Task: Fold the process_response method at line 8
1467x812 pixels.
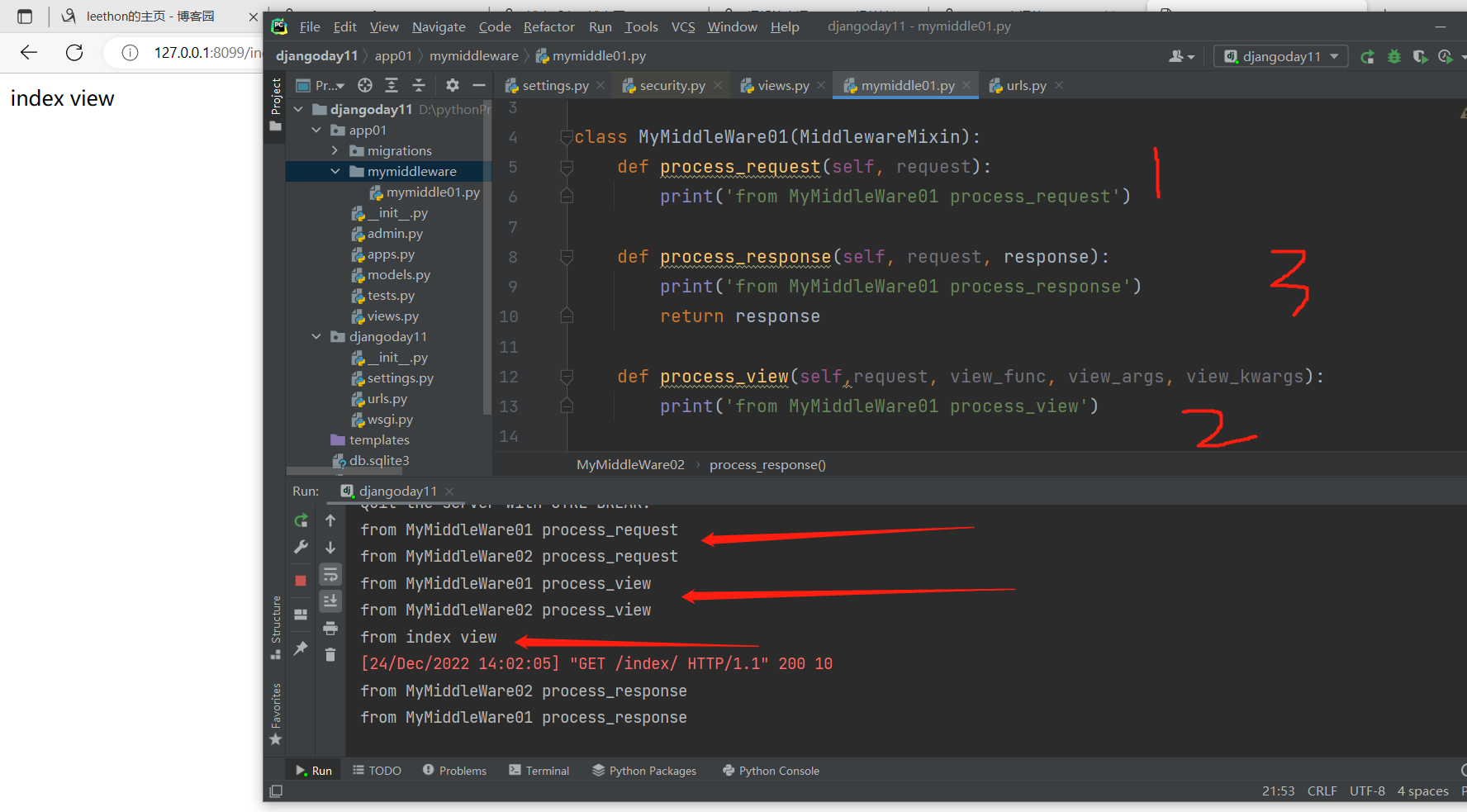Action: tap(567, 257)
